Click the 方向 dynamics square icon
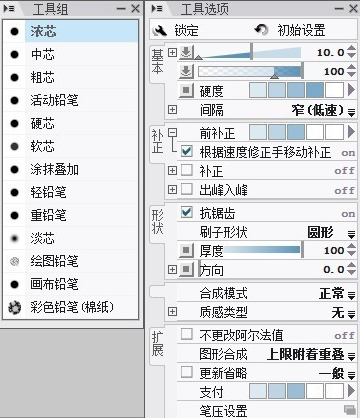360x418 pixels. coord(186,269)
